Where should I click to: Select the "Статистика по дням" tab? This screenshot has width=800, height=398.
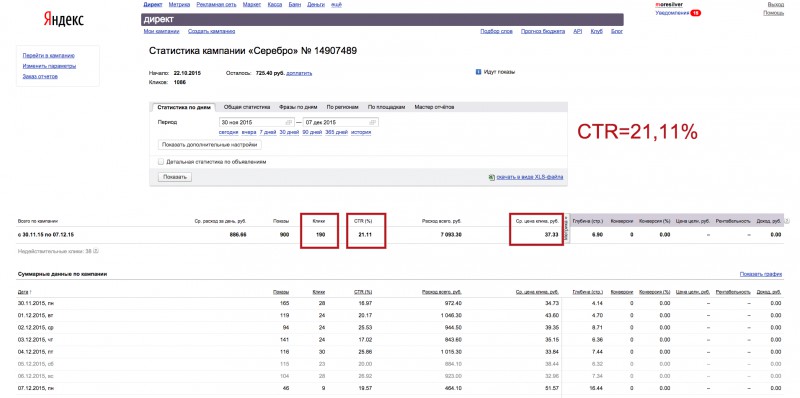(x=183, y=107)
